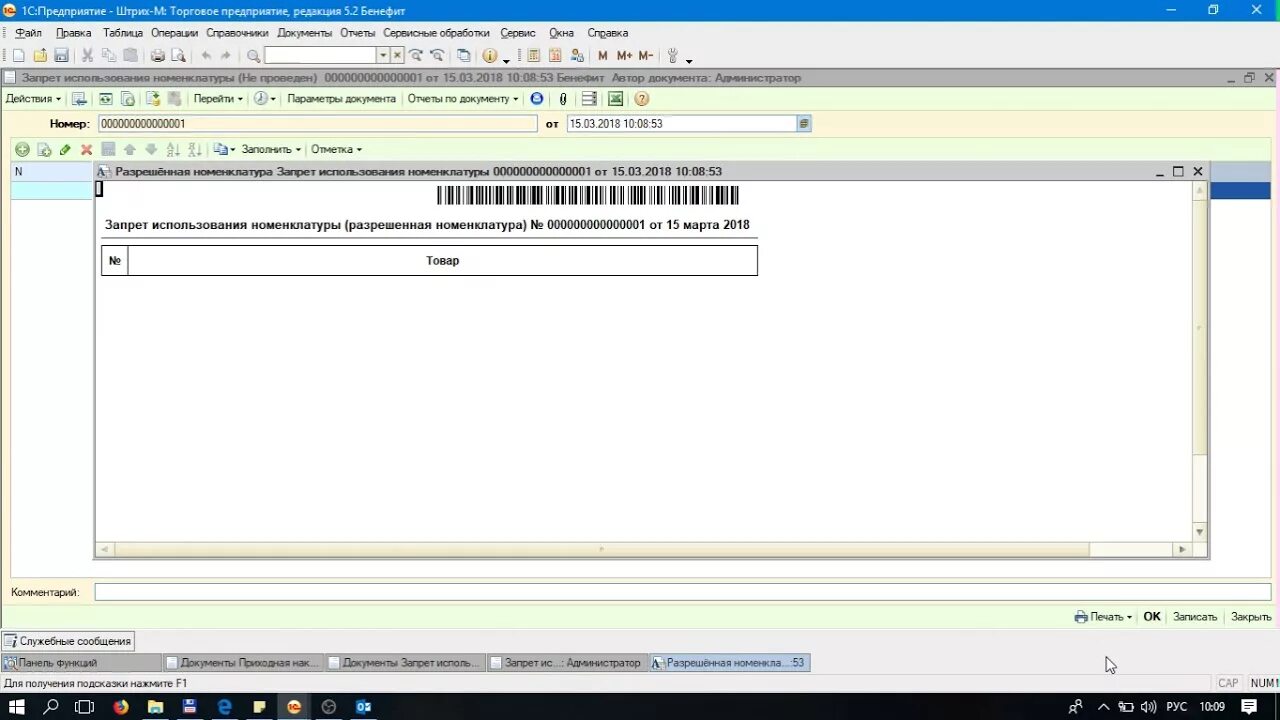Click the Print preview icon
The height and width of the screenshot is (720, 1280).
[178, 56]
